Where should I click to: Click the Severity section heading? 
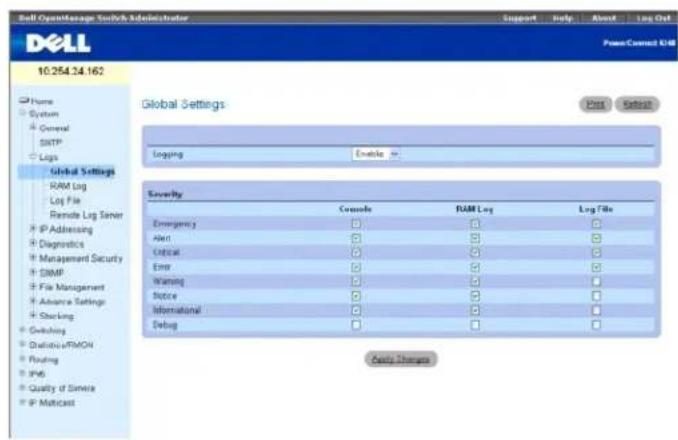(165, 194)
